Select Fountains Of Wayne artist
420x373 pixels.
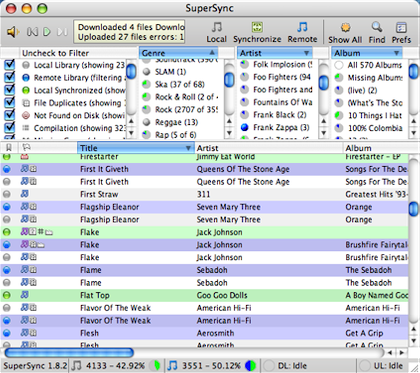coord(282,102)
